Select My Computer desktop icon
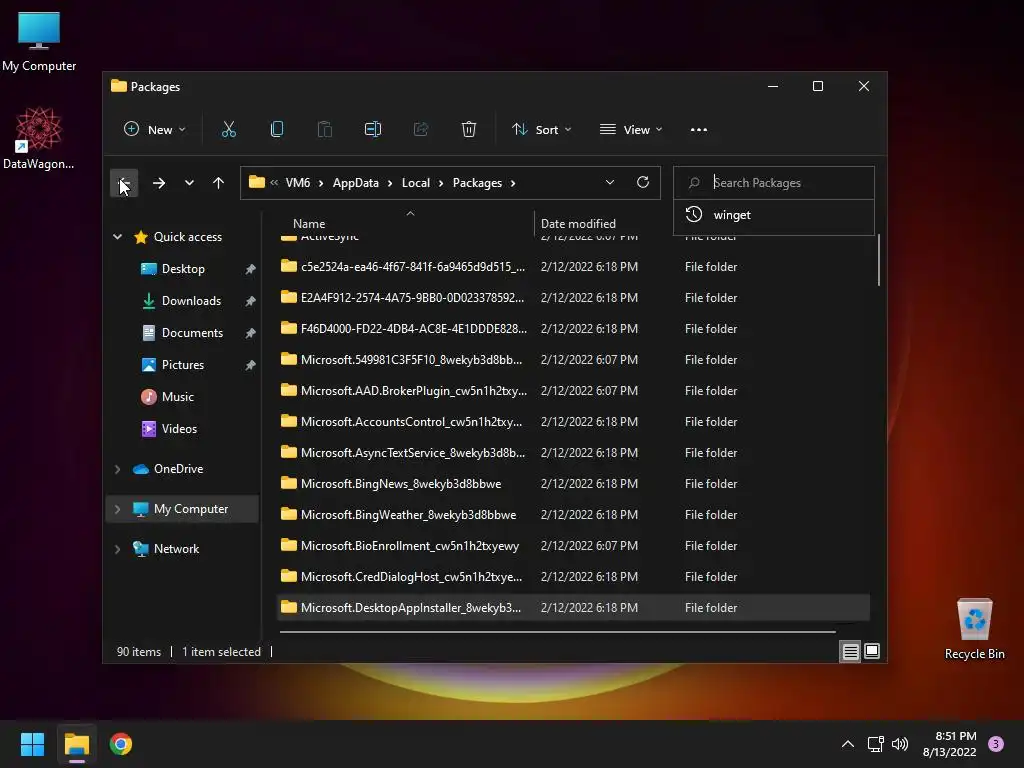The image size is (1024, 768). (x=39, y=42)
